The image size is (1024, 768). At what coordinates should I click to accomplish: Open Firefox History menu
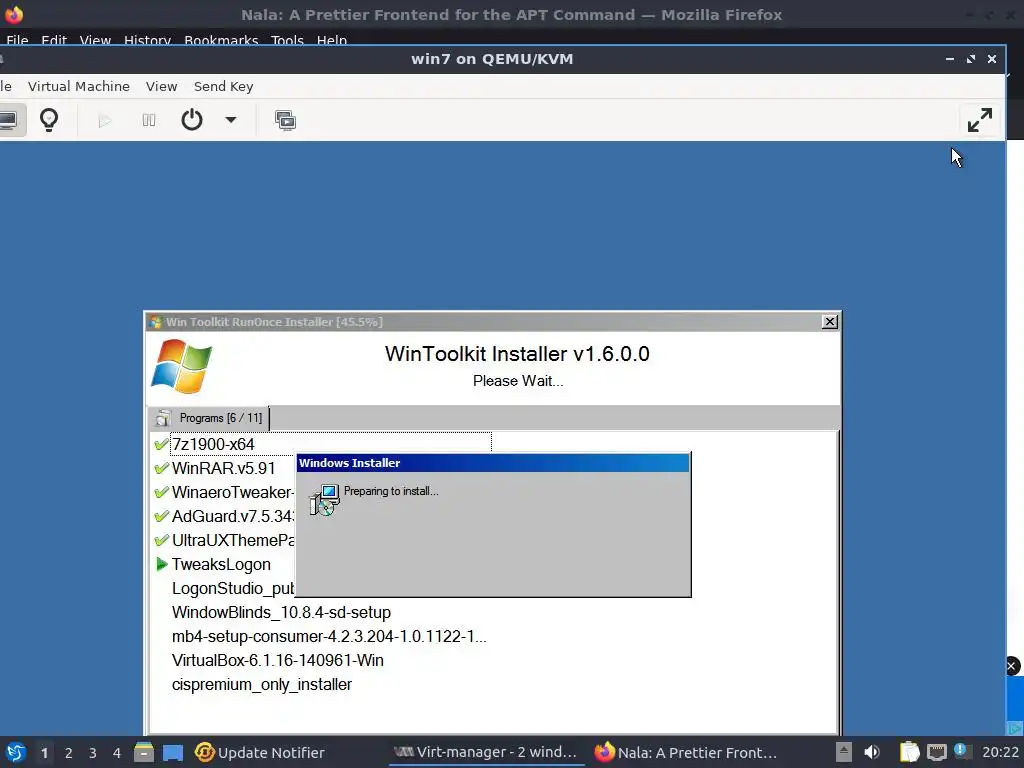pos(148,40)
